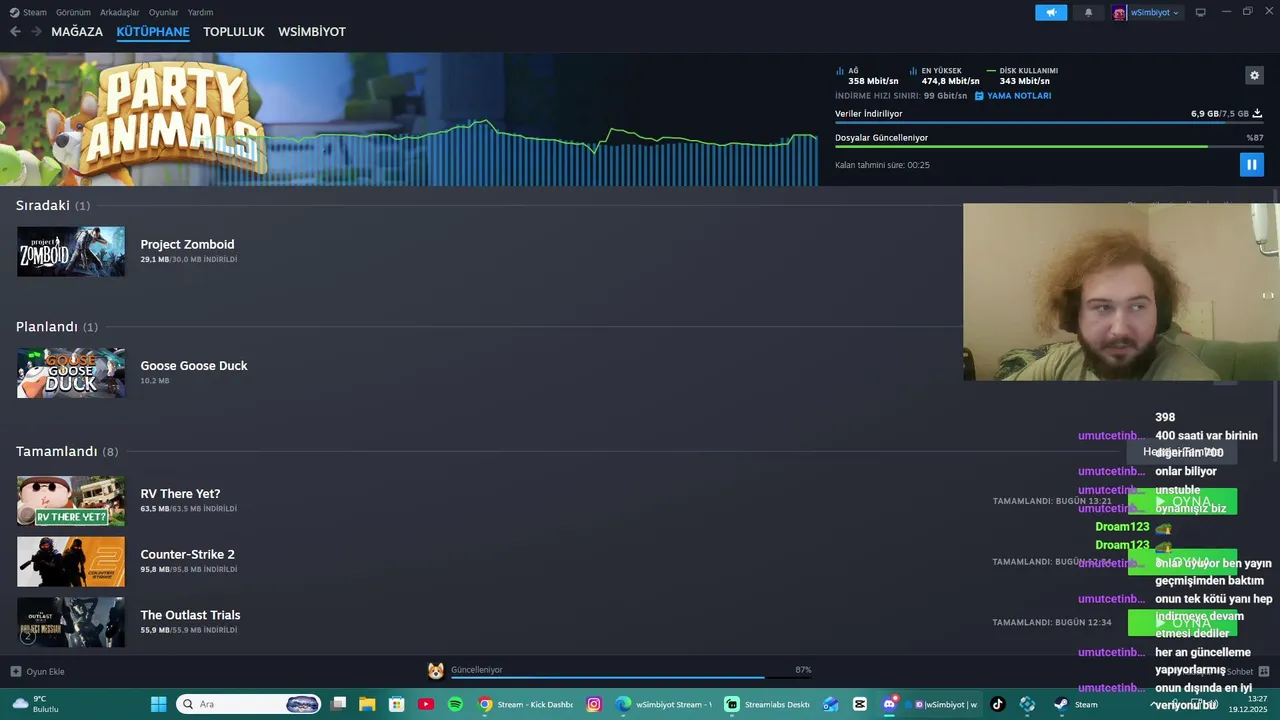Switch to the TOPLULUK tab
This screenshot has width=1280, height=720.
coord(234,32)
